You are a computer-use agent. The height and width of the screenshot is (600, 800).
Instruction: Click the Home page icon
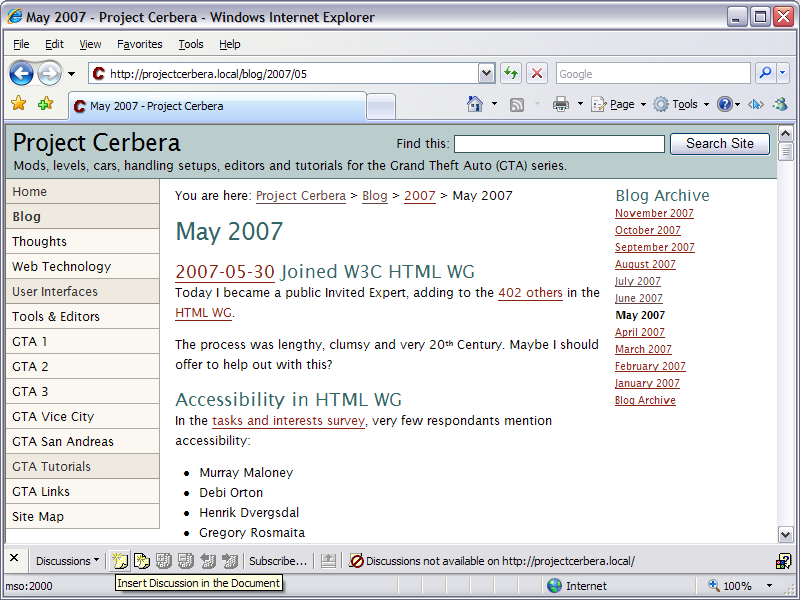(476, 104)
